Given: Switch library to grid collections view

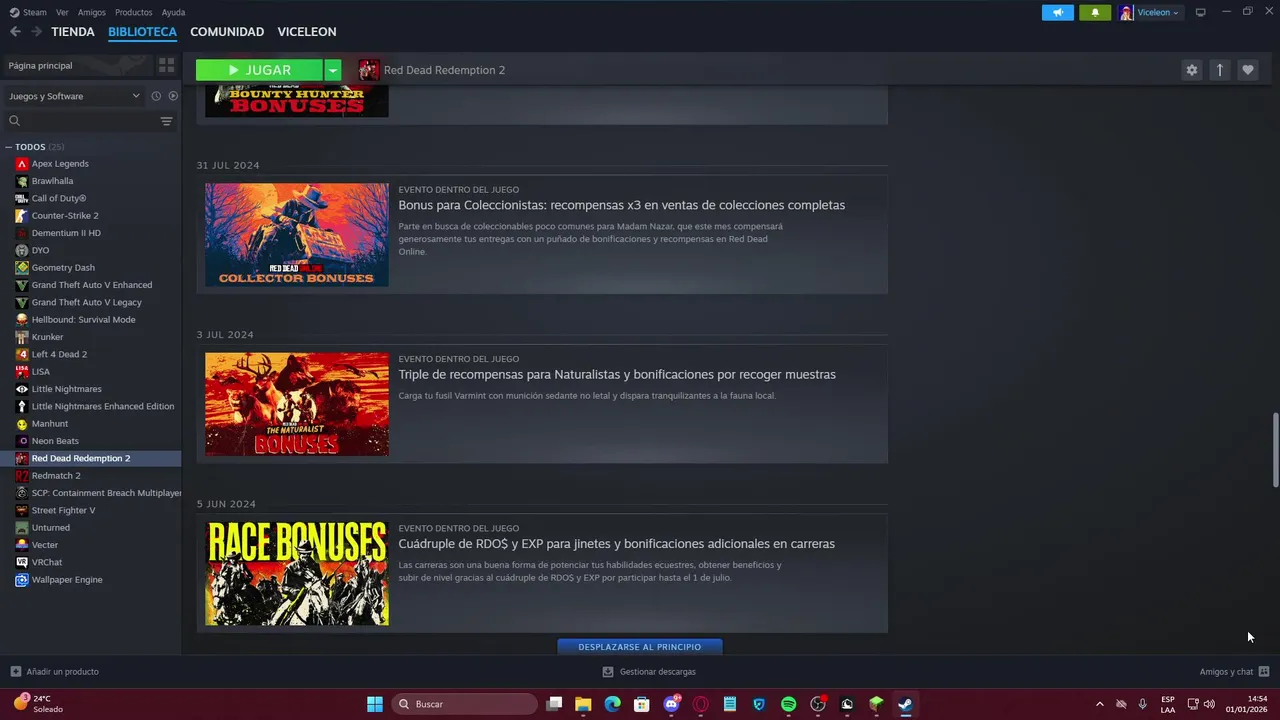Looking at the screenshot, I should tap(166, 65).
